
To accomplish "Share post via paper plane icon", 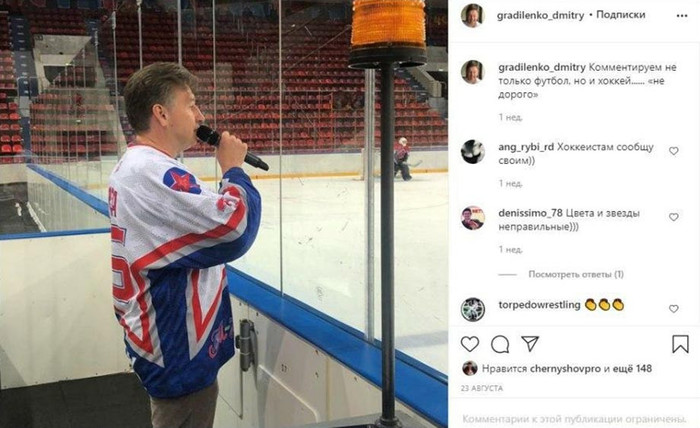I will pyautogui.click(x=530, y=344).
